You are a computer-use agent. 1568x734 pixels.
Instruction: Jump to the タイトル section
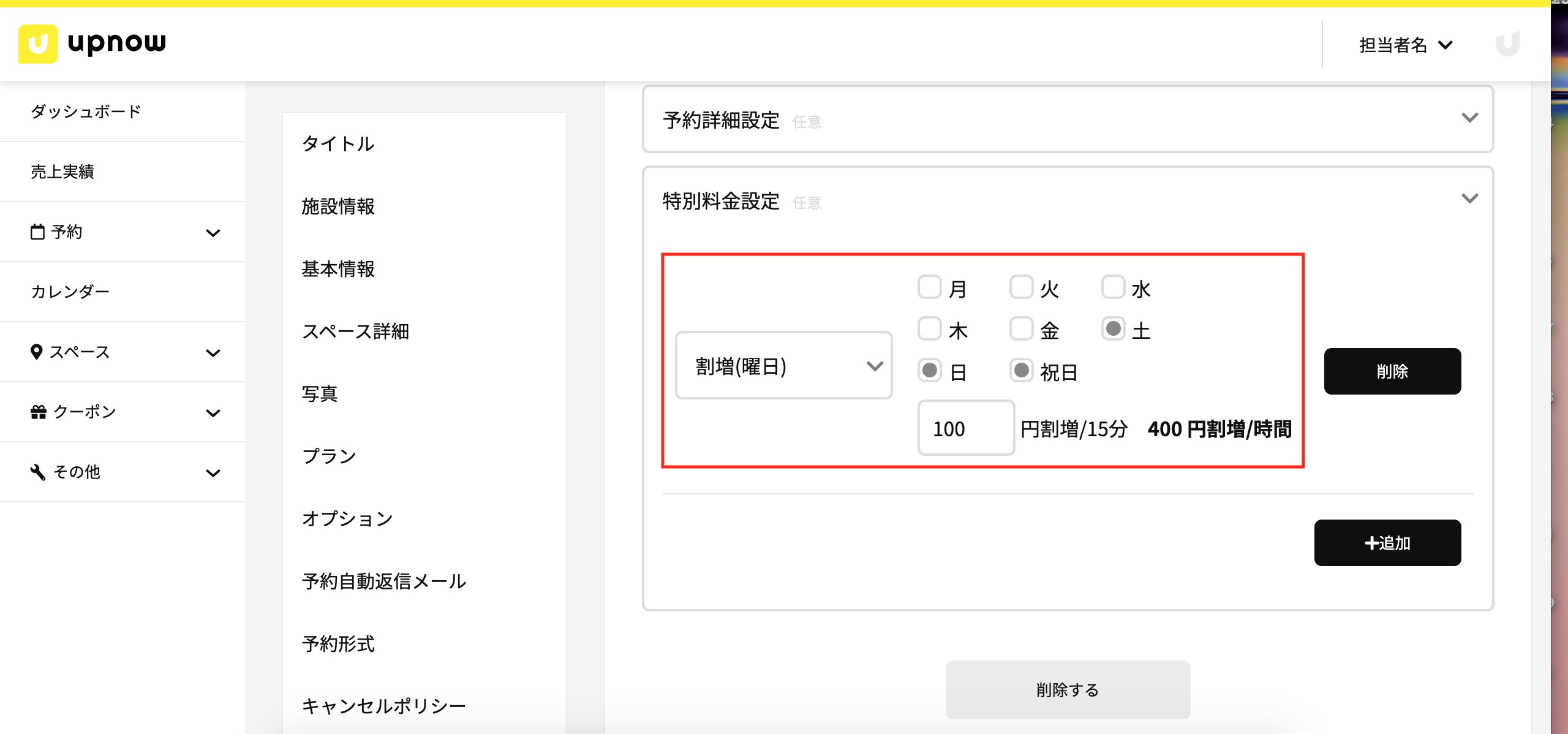[338, 144]
